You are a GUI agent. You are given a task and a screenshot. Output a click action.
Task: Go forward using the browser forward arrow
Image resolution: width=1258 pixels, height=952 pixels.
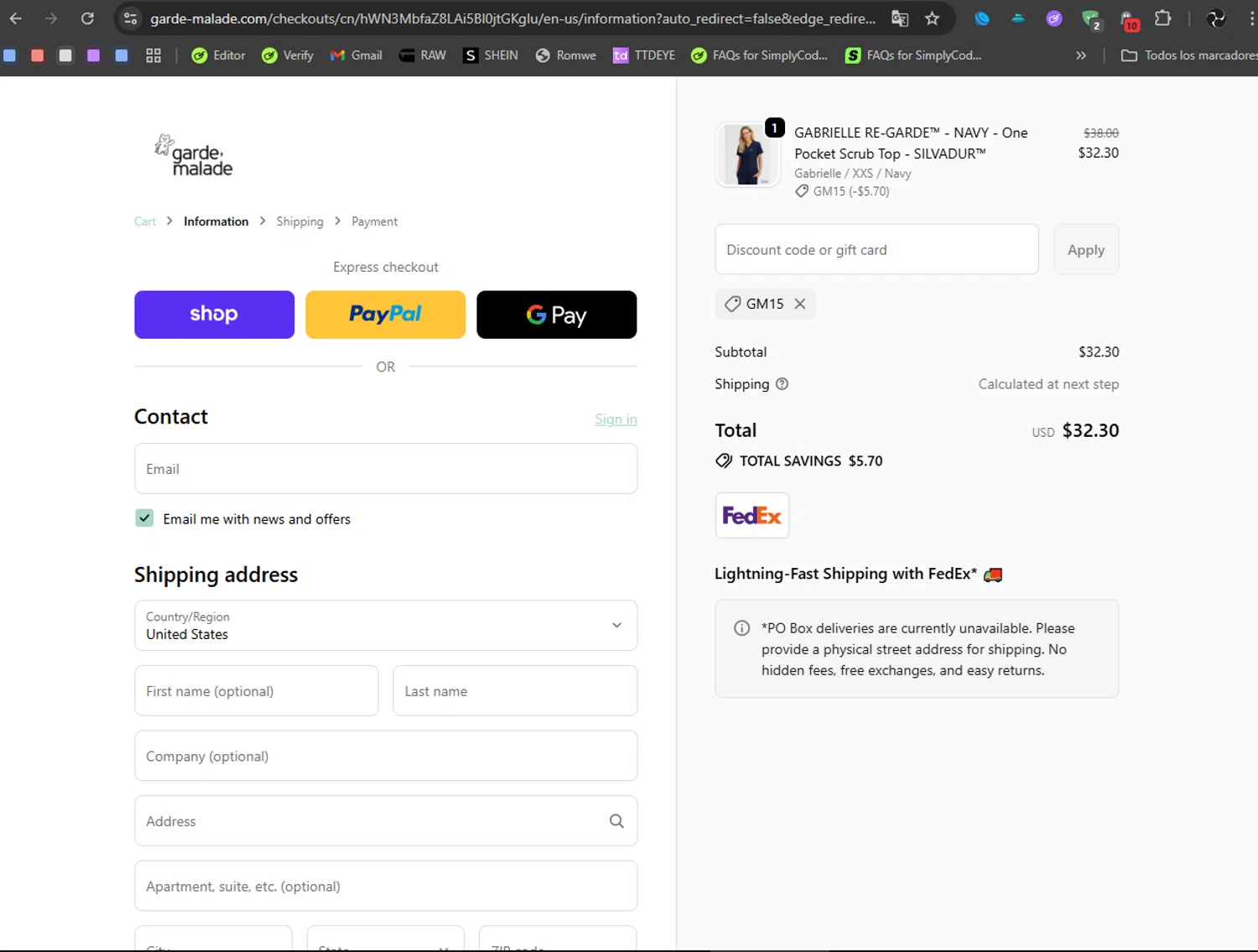pyautogui.click(x=51, y=18)
